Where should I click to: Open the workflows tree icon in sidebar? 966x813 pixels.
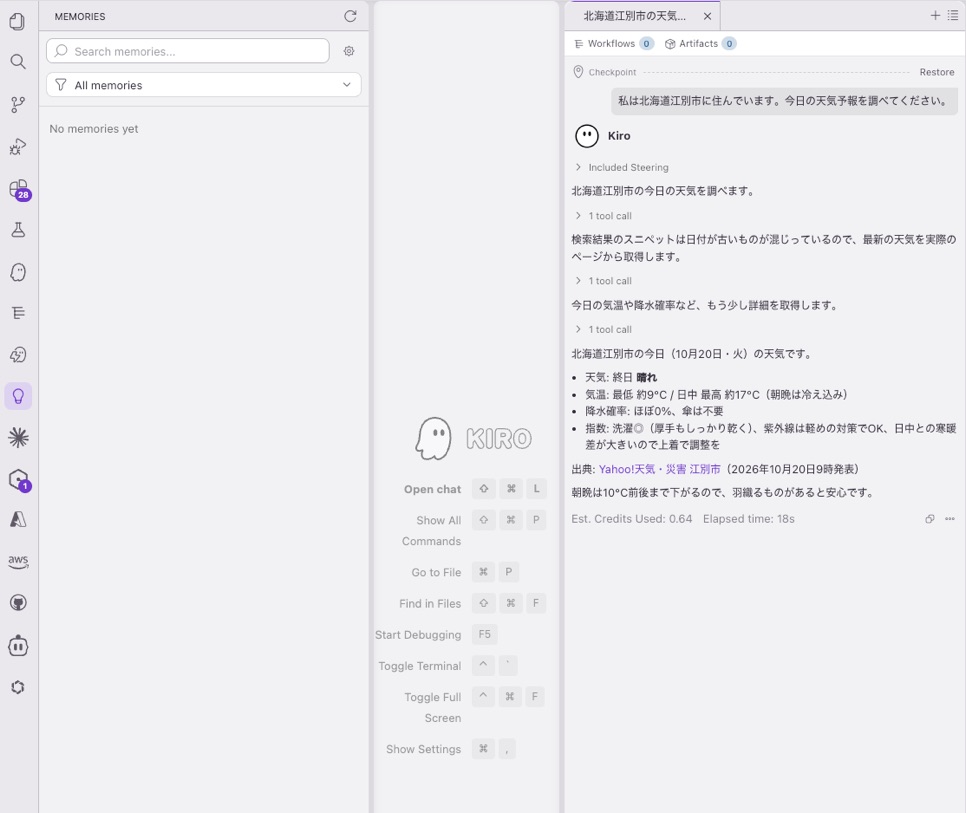(x=18, y=313)
